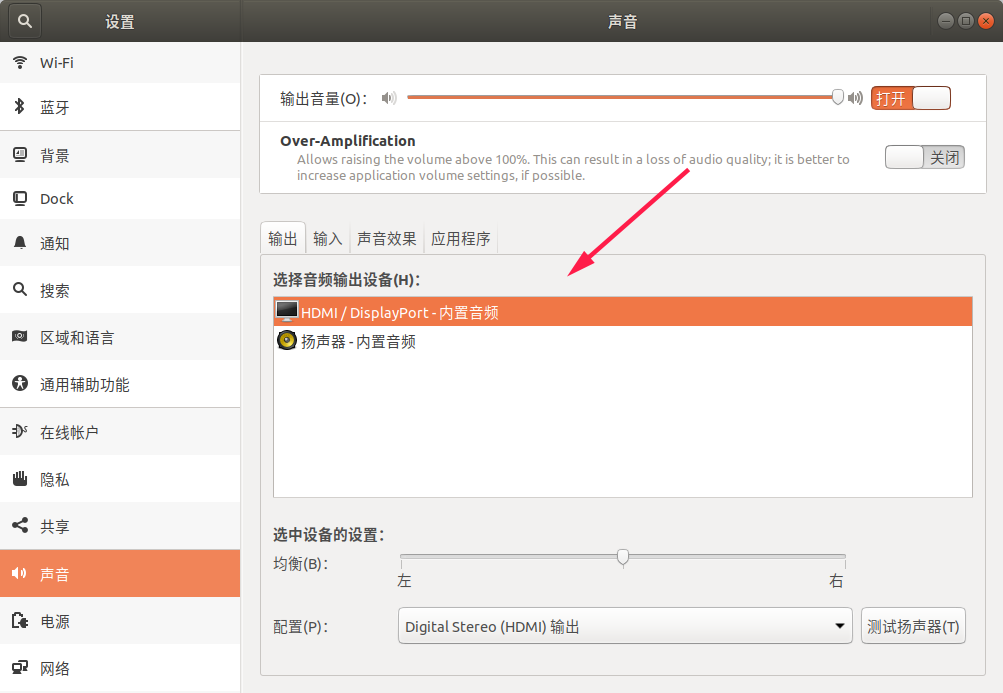
Task: Open the 共享 settings label
Action: coord(54,527)
